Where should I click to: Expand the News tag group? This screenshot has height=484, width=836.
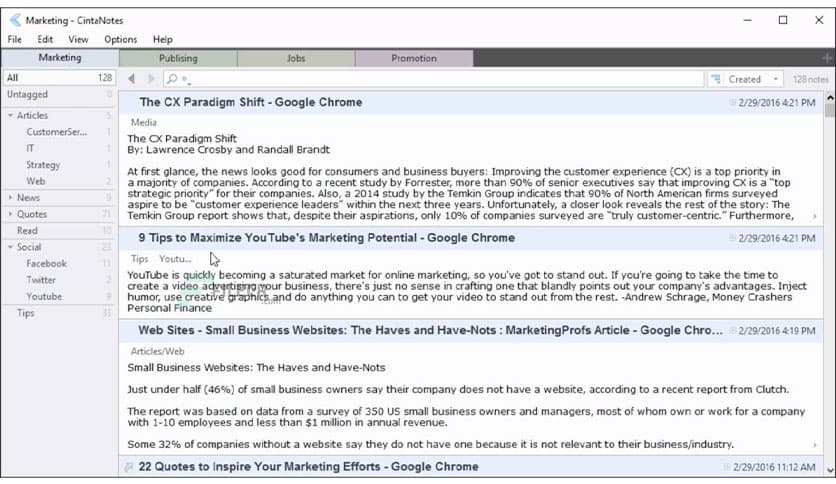click(9, 198)
